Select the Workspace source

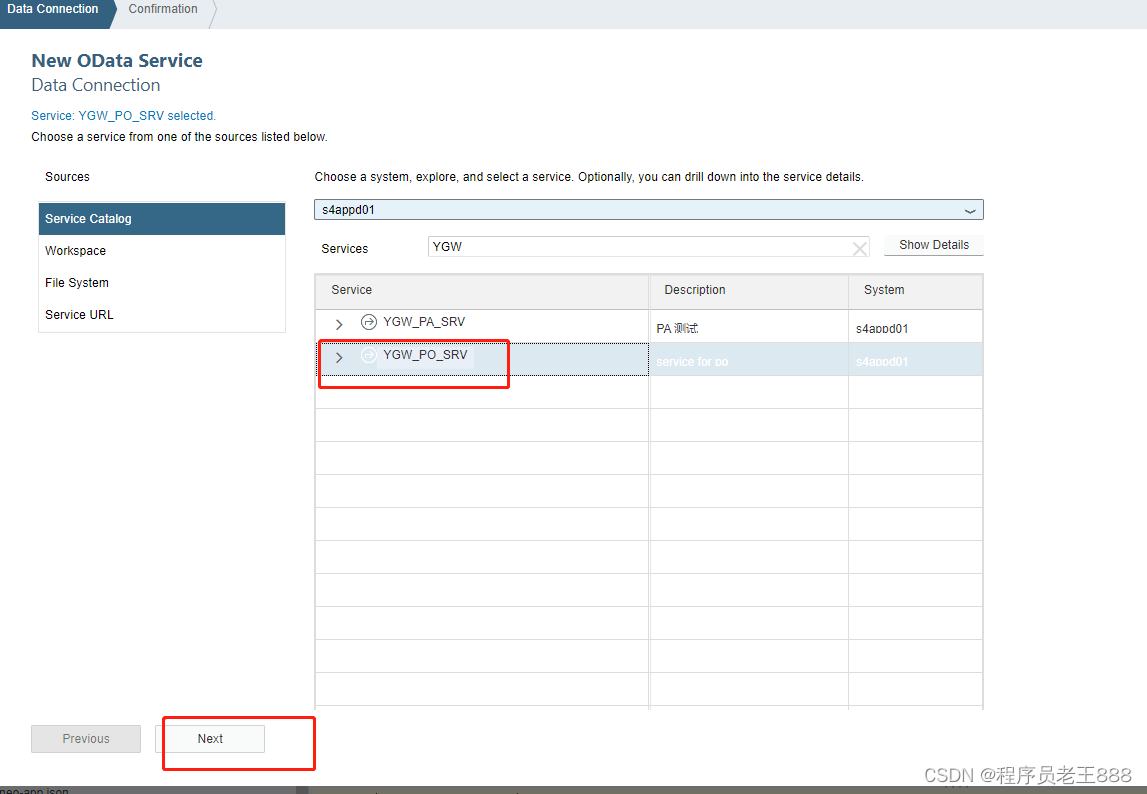(x=162, y=251)
